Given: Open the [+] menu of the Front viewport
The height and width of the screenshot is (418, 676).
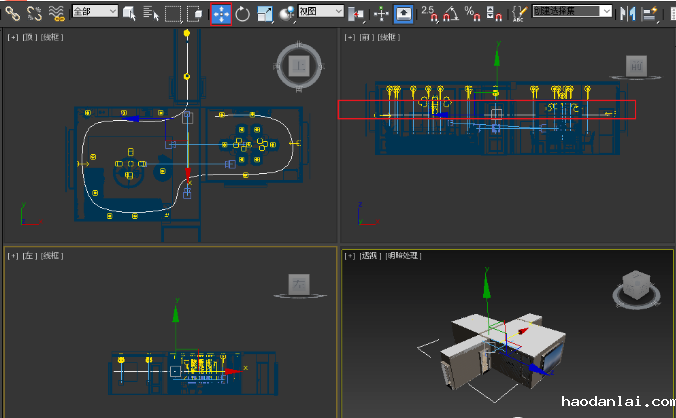Looking at the screenshot, I should click(x=350, y=37).
